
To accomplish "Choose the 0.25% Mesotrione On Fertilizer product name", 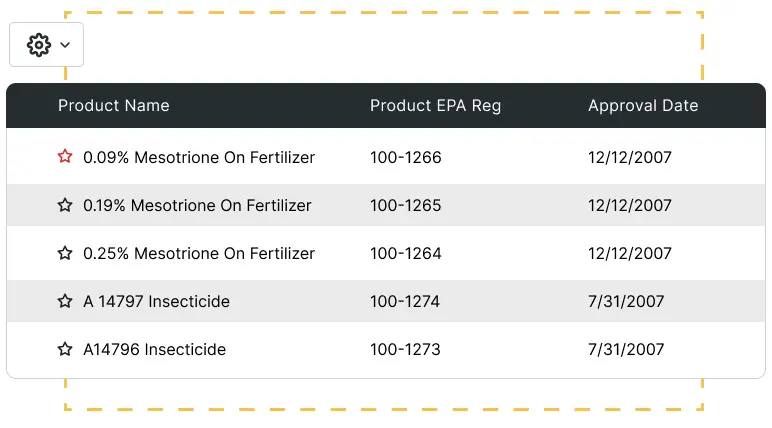I will pos(199,253).
